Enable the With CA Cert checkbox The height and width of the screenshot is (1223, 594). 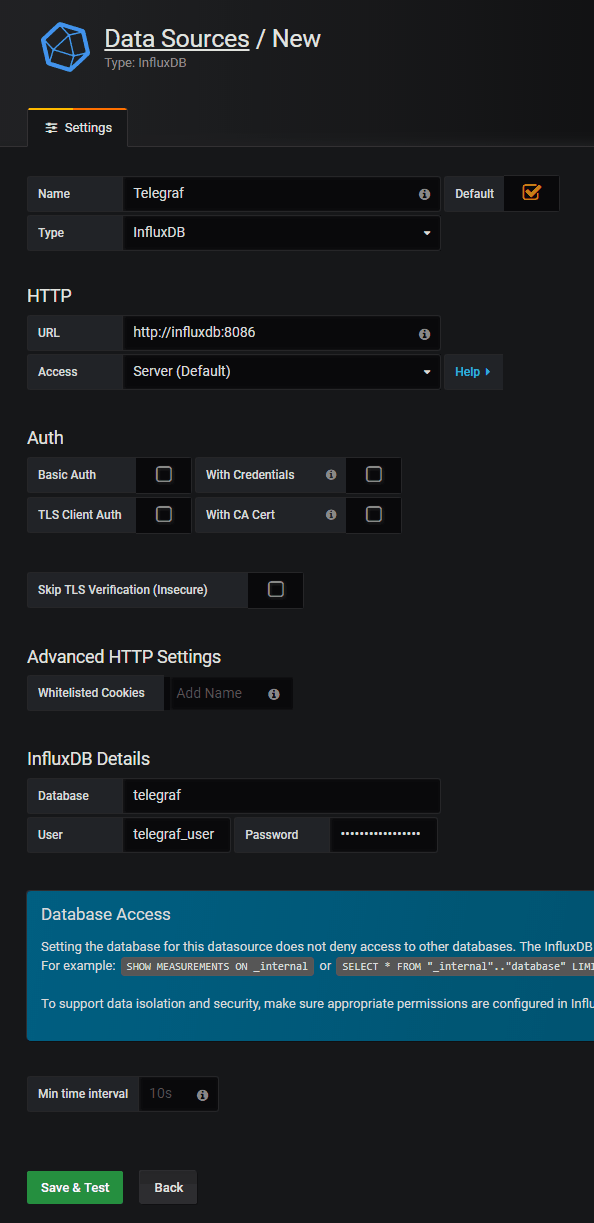[x=374, y=514]
